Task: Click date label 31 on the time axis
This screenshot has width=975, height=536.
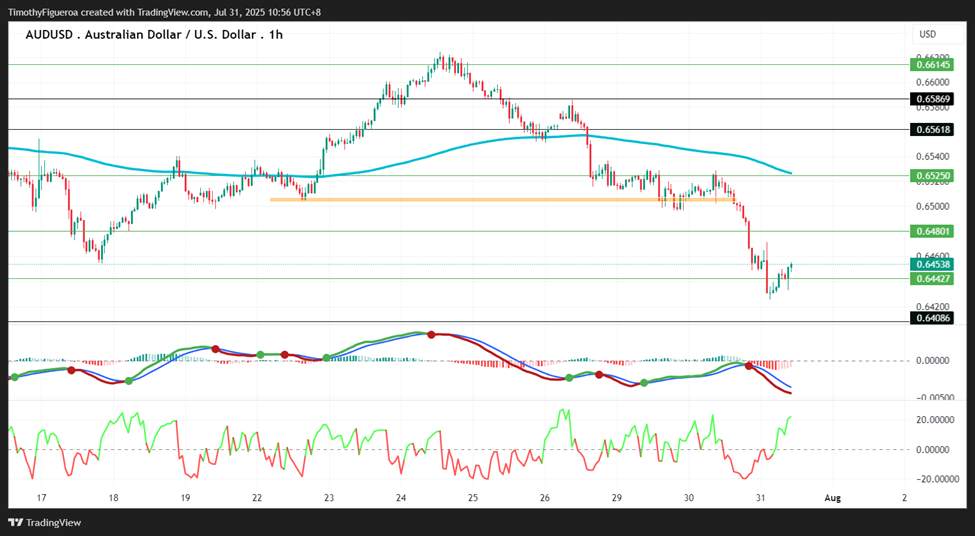Action: (x=760, y=498)
